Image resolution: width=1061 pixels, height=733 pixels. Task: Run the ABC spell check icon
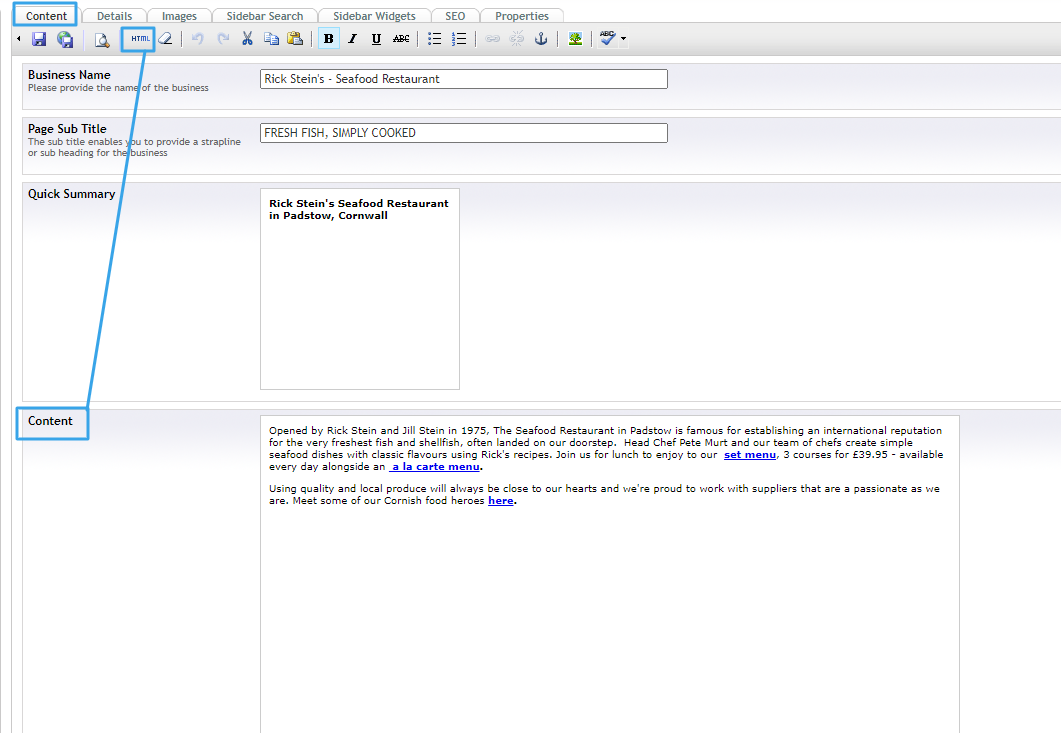608,39
